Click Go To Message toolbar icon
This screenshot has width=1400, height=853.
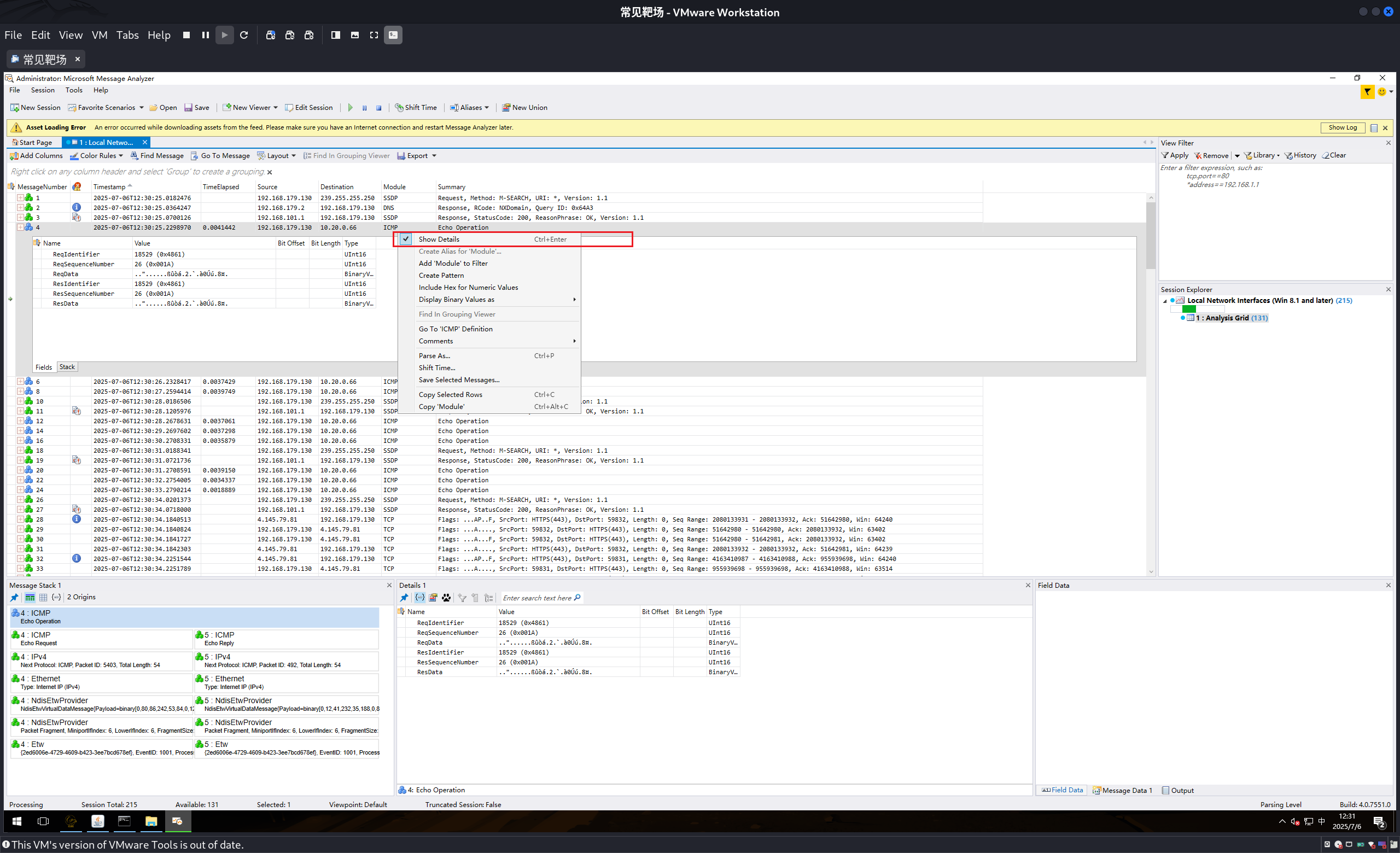click(x=194, y=156)
